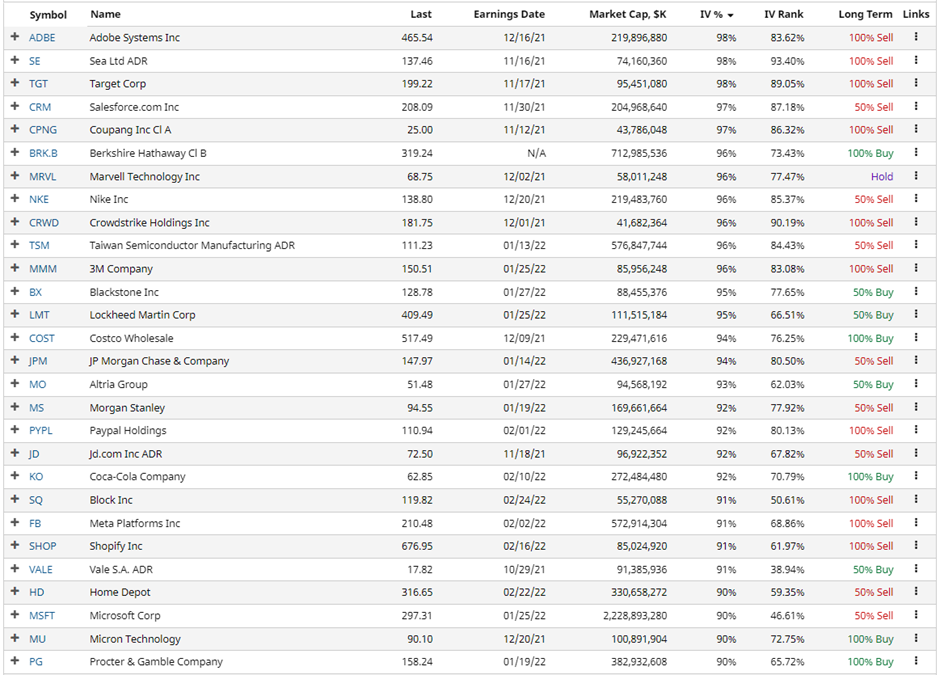940x675 pixels.
Task: Click the plus icon next to Meta Platforms
Action: pyautogui.click(x=14, y=523)
